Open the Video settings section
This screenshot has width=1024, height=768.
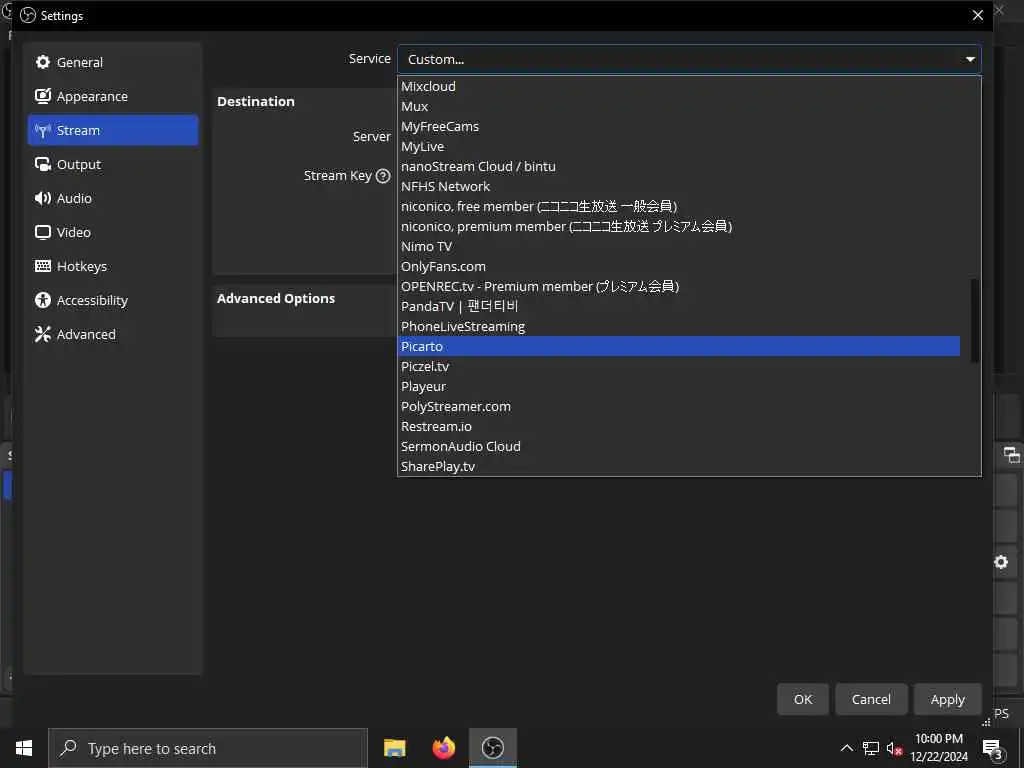pos(112,232)
